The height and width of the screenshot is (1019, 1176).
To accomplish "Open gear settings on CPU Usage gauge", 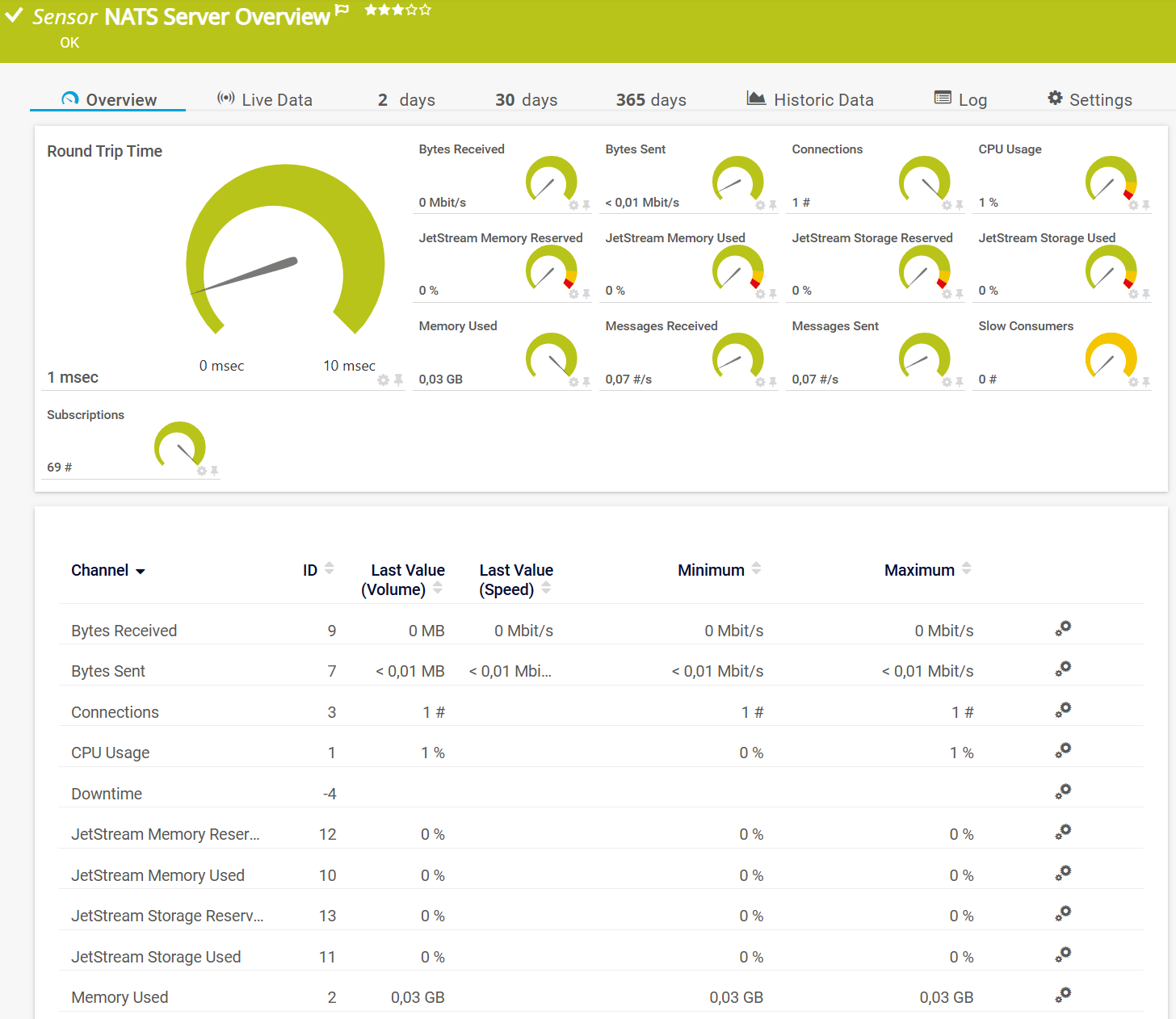I will (1133, 205).
